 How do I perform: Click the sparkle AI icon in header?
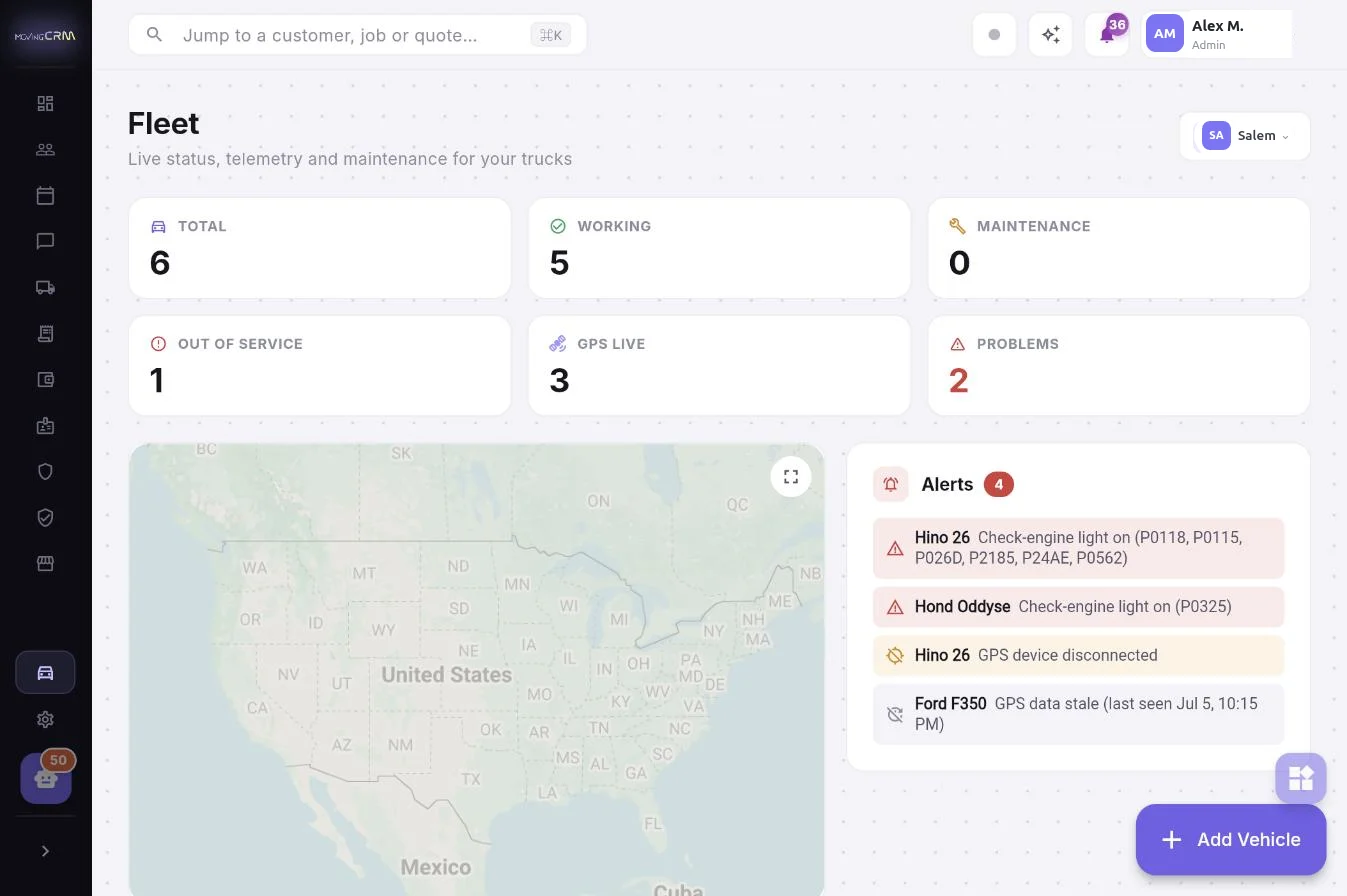1050,35
